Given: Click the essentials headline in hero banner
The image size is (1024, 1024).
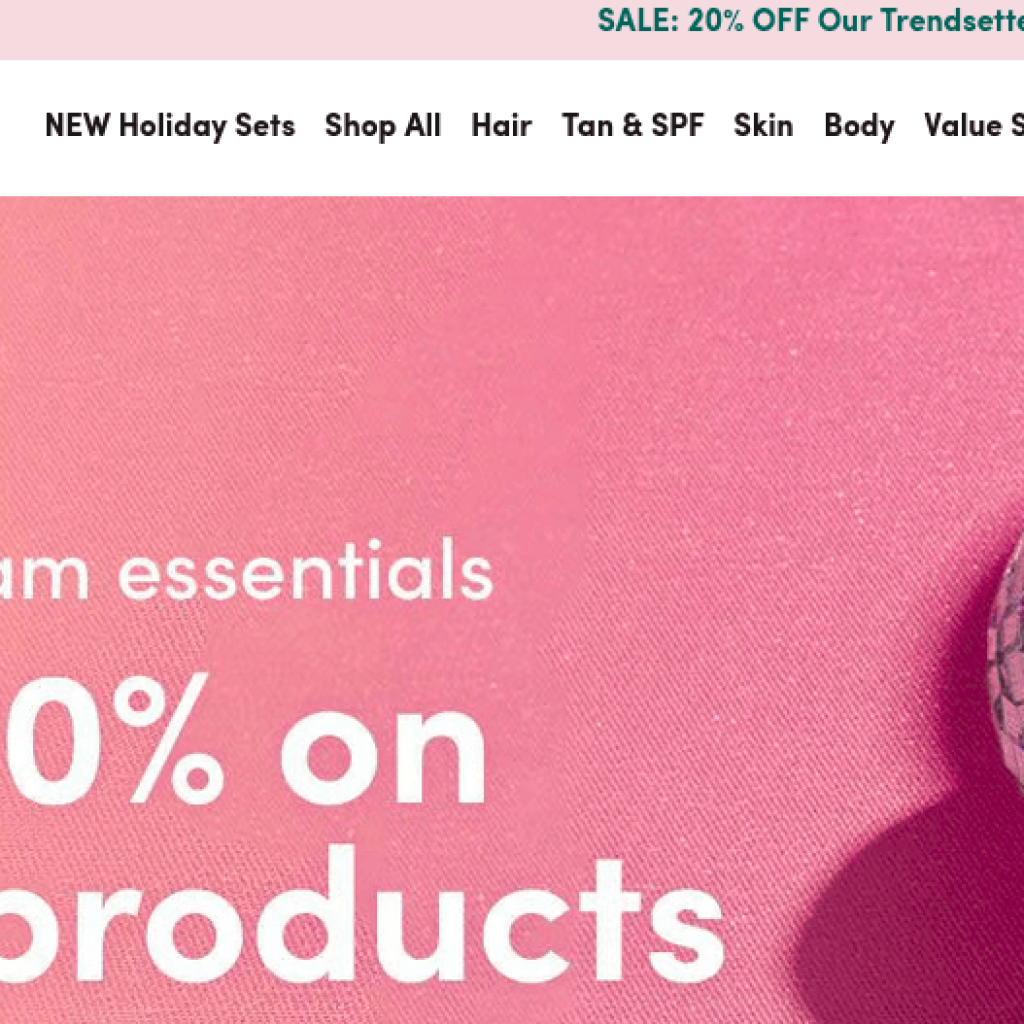Looking at the screenshot, I should pyautogui.click(x=305, y=570).
